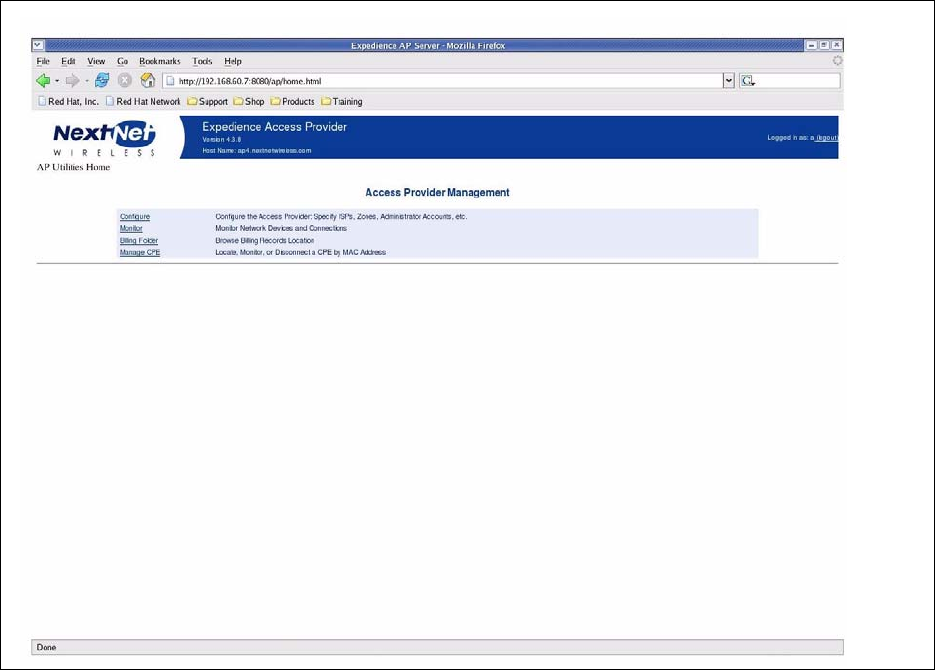The width and height of the screenshot is (935, 670).
Task: Click the NextNet Wireless logo
Action: click(x=105, y=138)
